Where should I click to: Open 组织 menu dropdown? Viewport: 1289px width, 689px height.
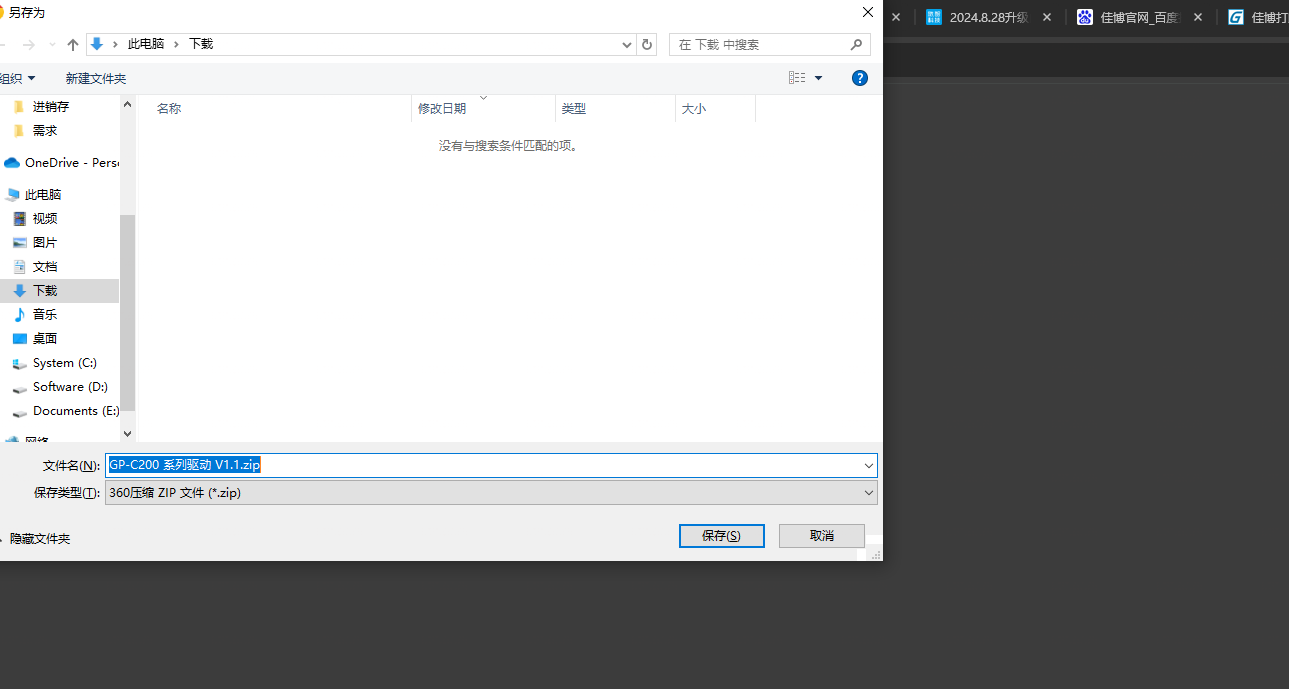coord(17,78)
